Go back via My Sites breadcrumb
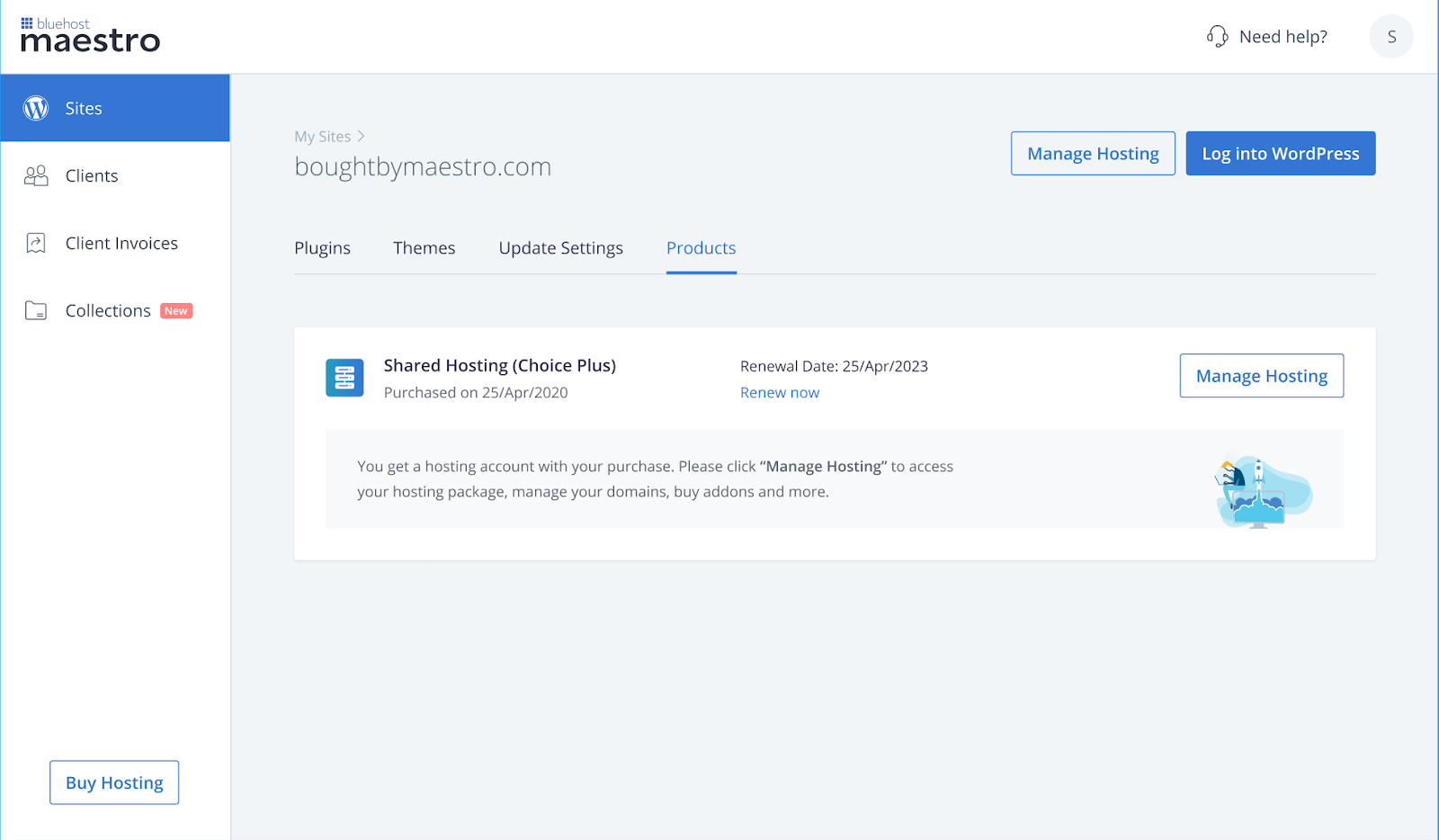The image size is (1439, 840). coord(323,137)
